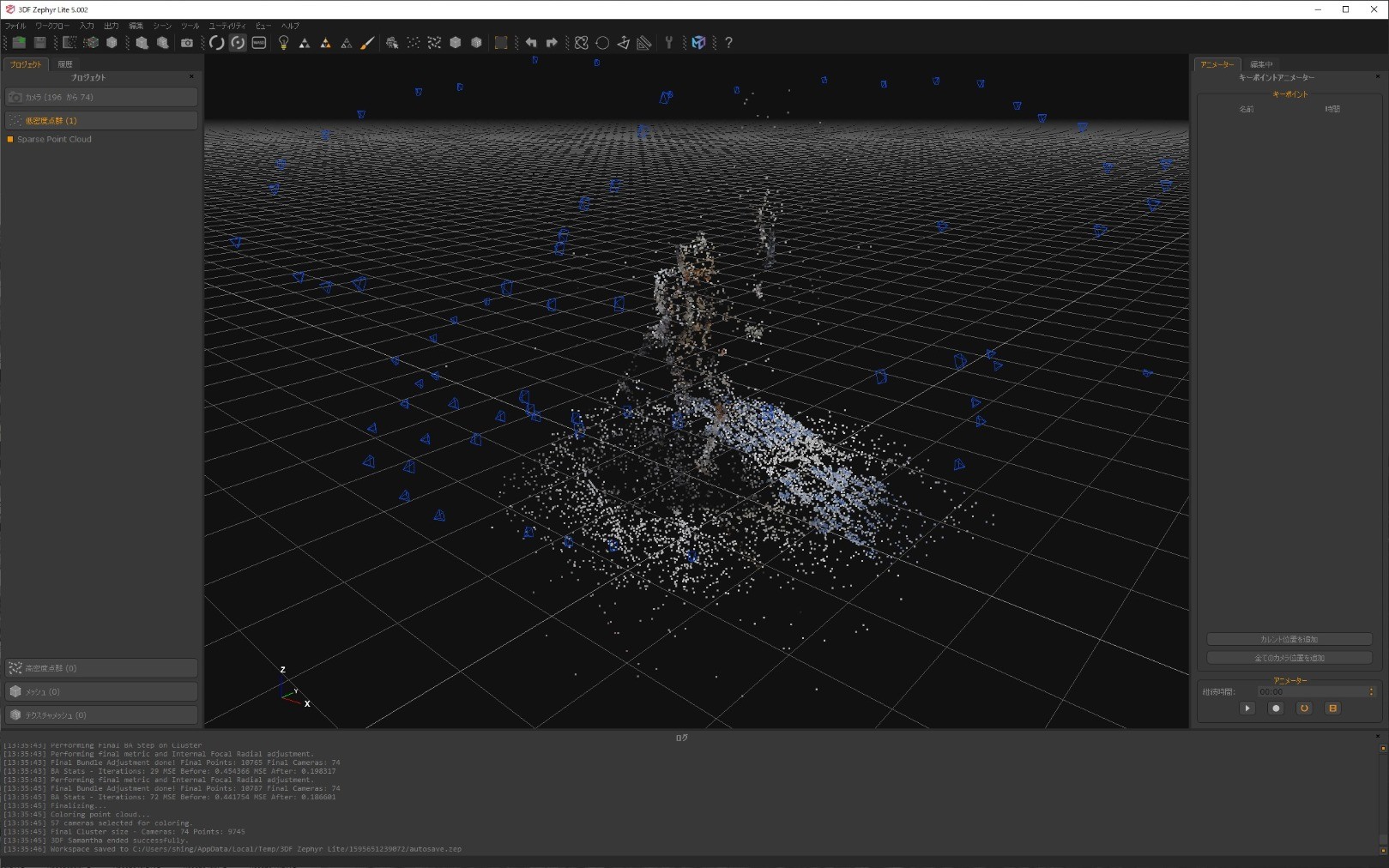Click the blue 3D cube icon
1389x868 pixels.
(x=699, y=43)
